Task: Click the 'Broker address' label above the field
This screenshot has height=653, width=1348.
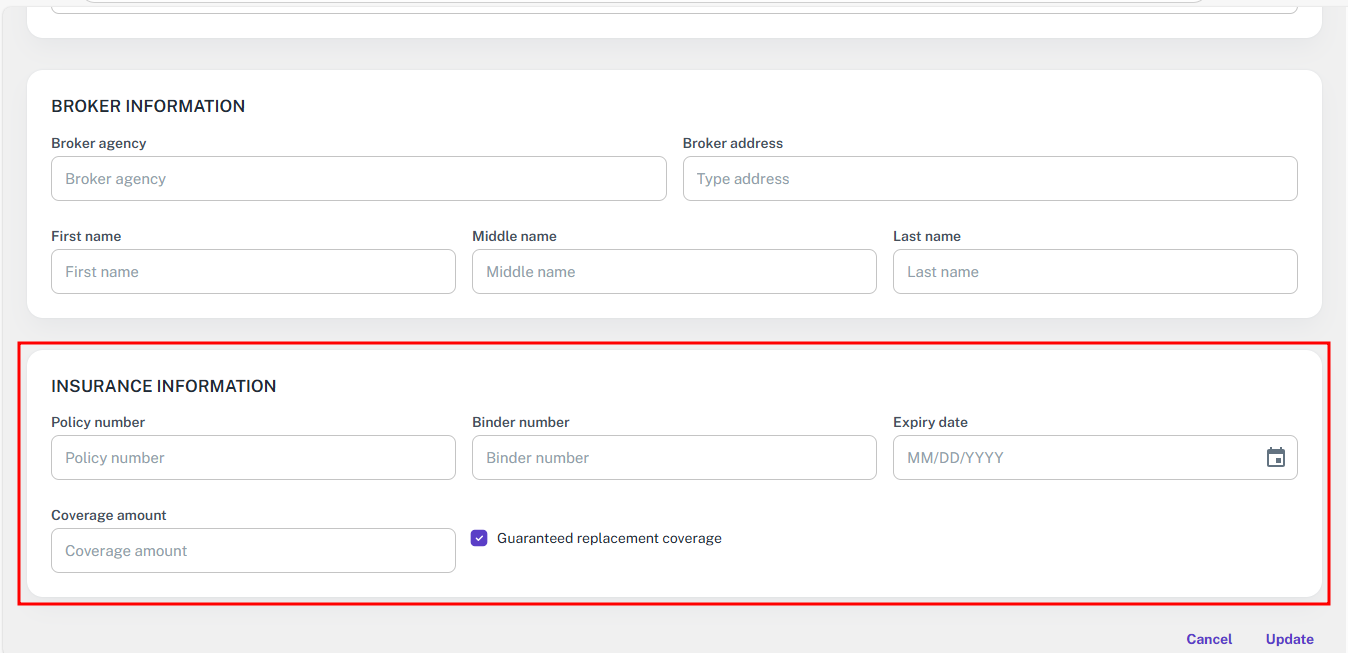Action: 733,143
